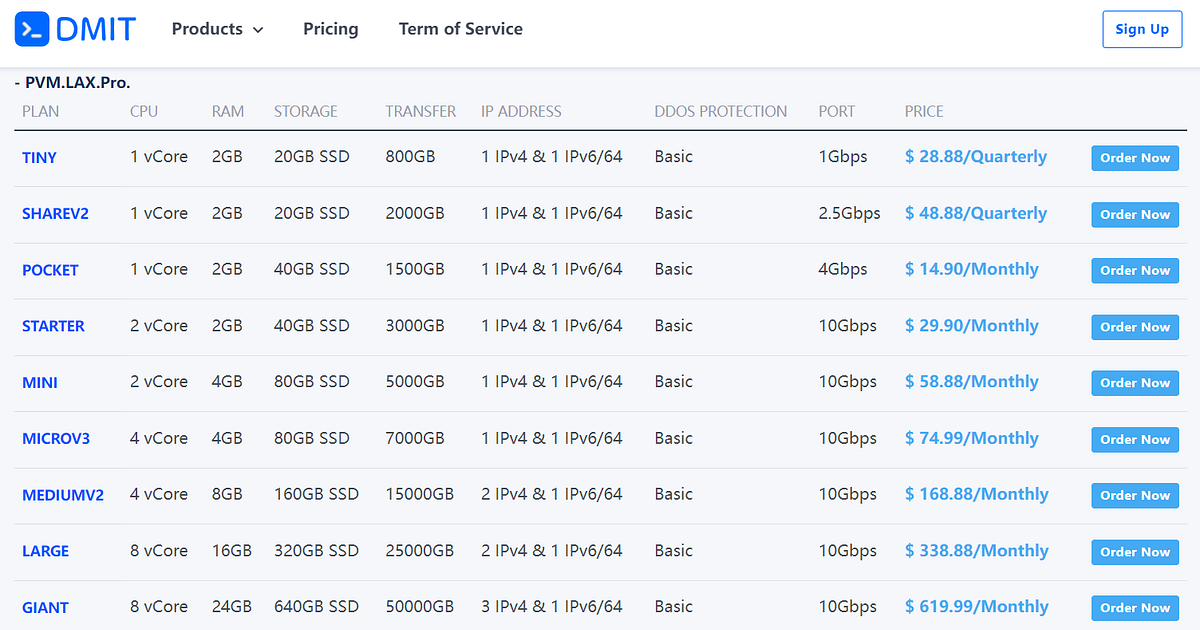This screenshot has width=1200, height=630.
Task: Click the STARTER plan link
Action: (53, 325)
